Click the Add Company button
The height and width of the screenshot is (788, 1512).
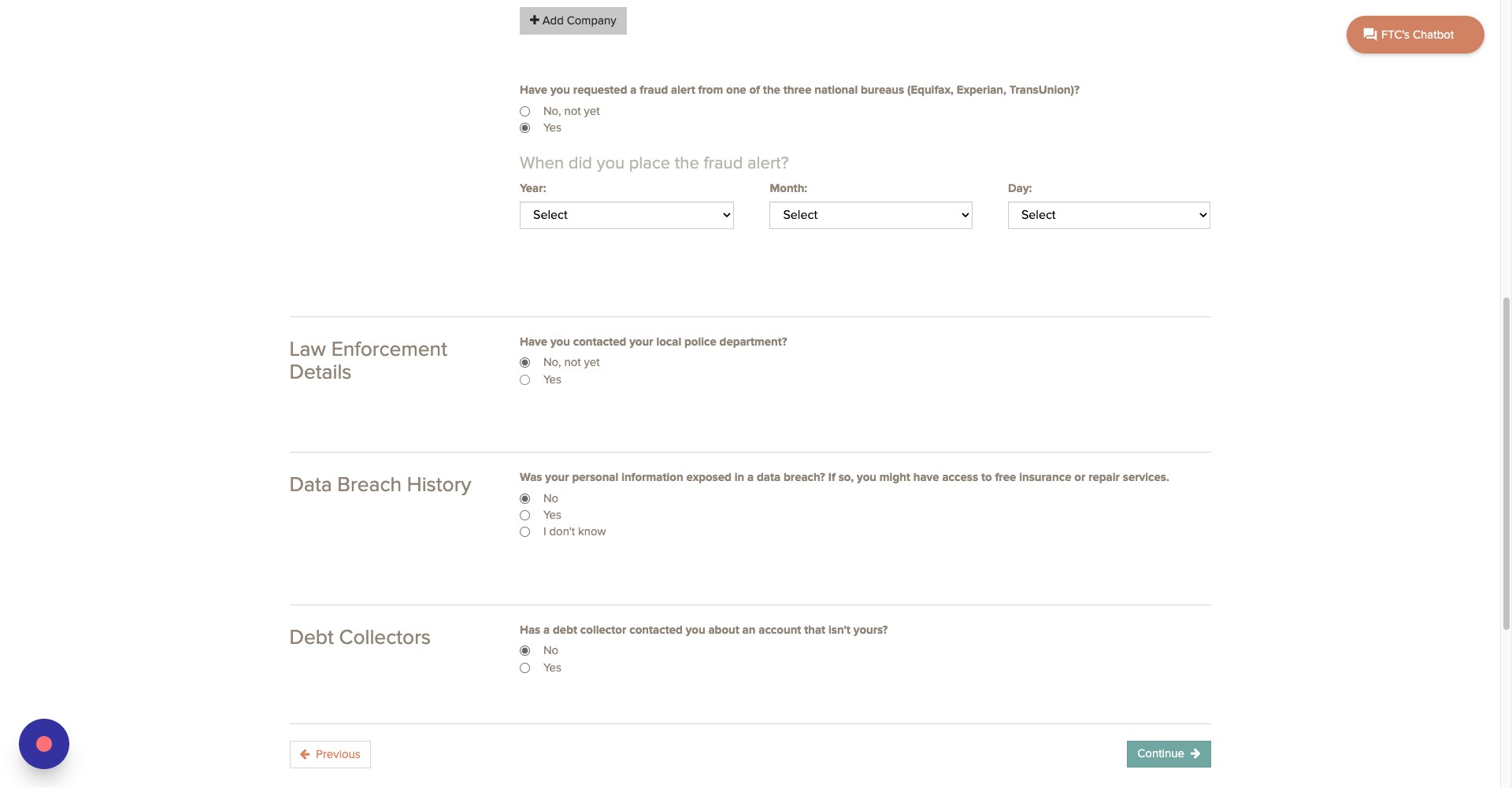pos(573,20)
